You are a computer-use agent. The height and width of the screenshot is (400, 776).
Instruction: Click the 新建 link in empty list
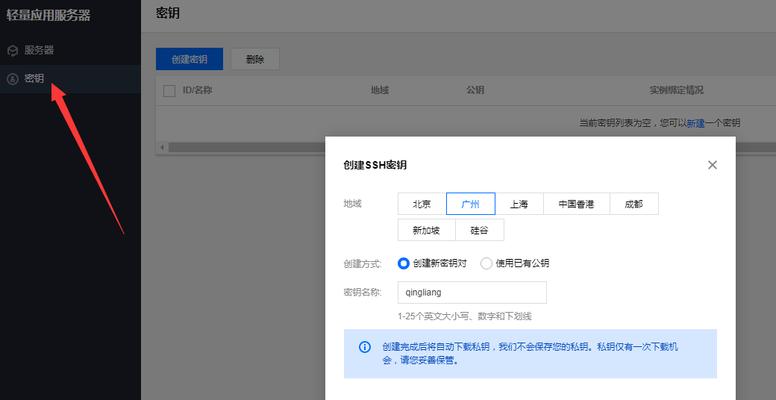[x=695, y=123]
